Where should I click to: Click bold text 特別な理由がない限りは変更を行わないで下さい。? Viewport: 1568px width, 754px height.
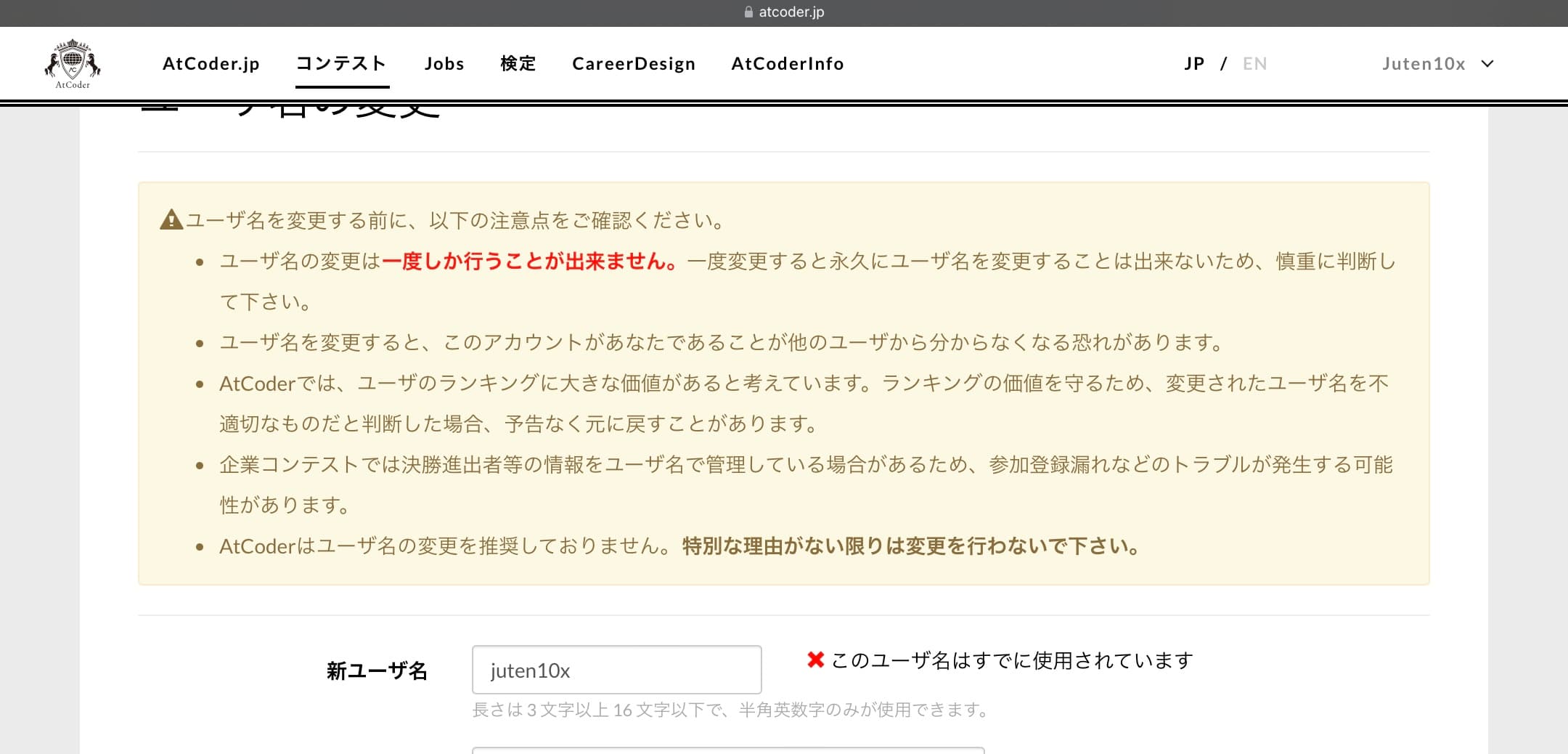tap(912, 546)
